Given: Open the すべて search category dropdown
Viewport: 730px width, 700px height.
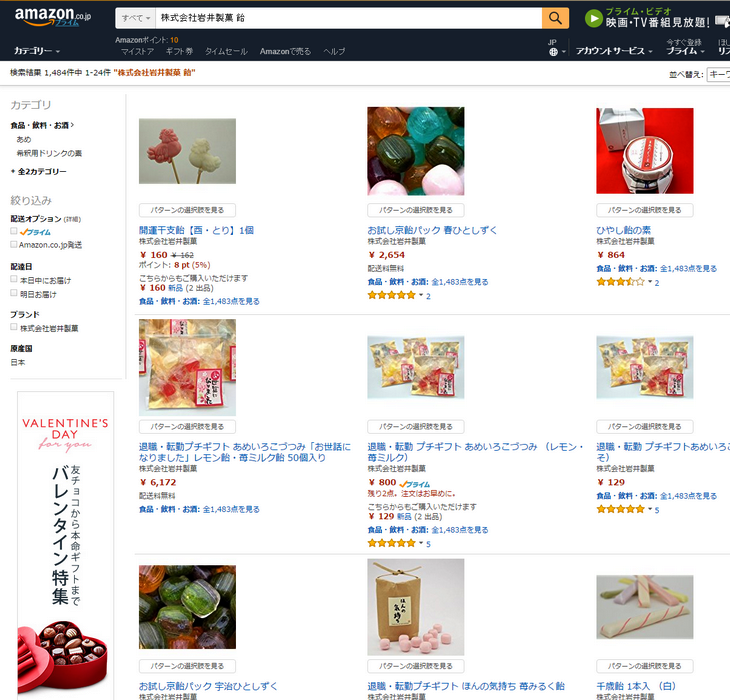Looking at the screenshot, I should coord(135,18).
